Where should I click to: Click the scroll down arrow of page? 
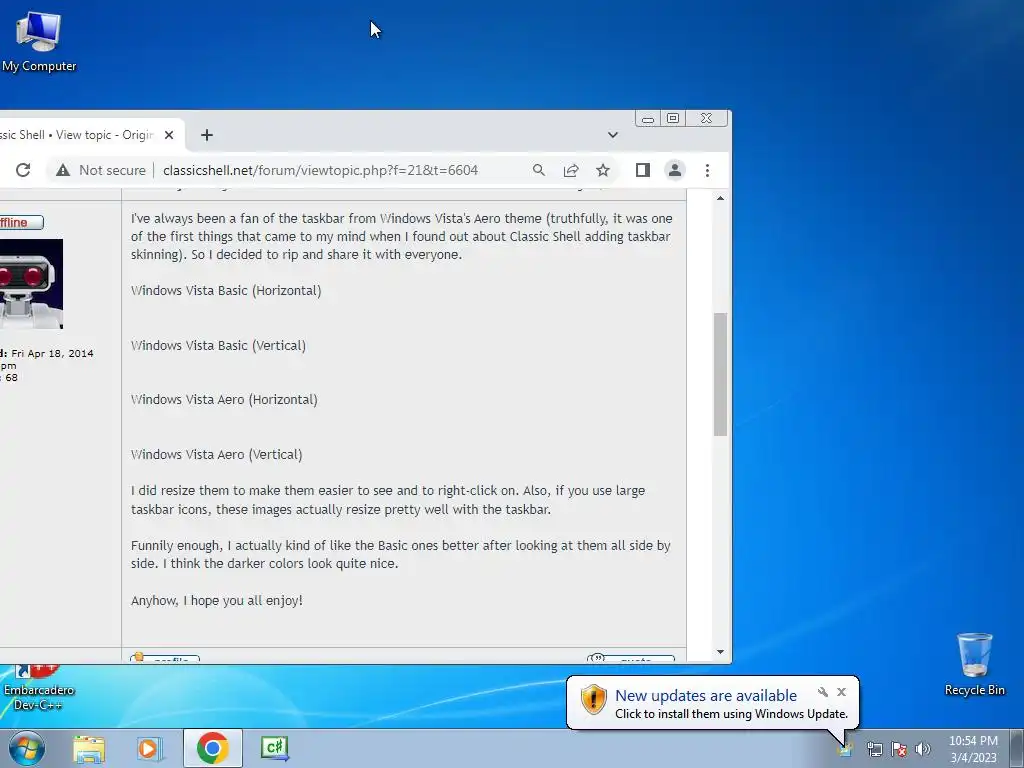[720, 651]
